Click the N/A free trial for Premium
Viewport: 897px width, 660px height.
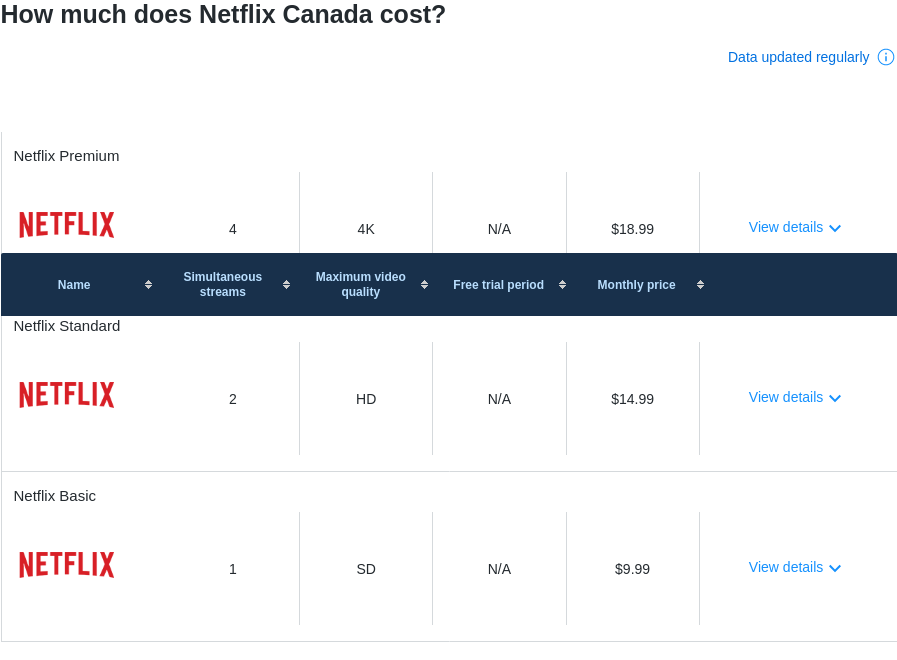coord(499,229)
